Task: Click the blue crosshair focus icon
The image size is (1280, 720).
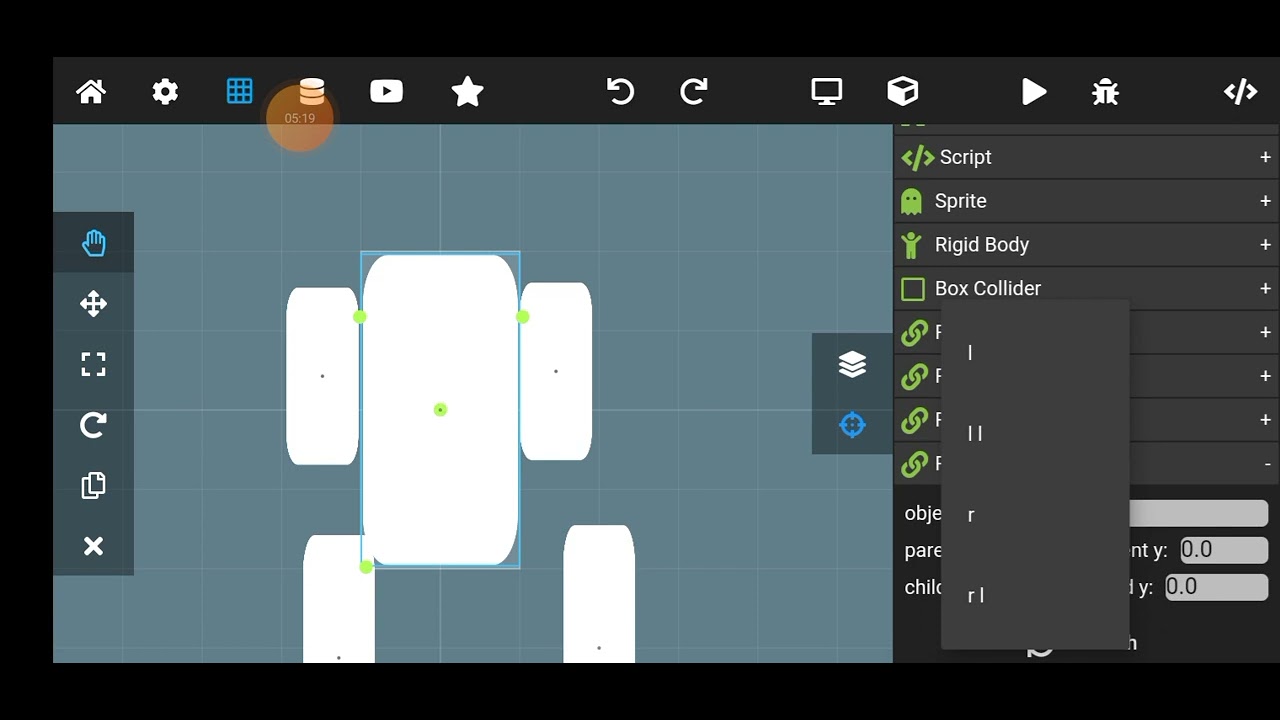Action: tap(852, 425)
